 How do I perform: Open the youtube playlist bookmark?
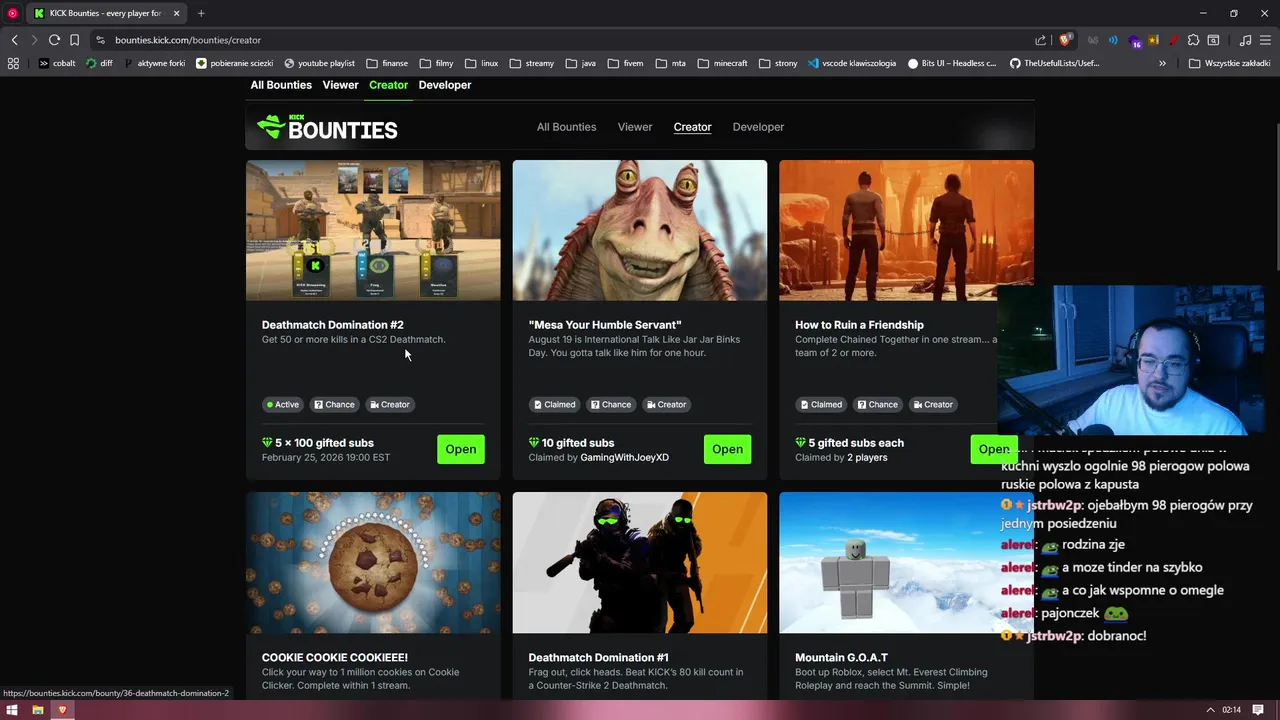pyautogui.click(x=319, y=63)
